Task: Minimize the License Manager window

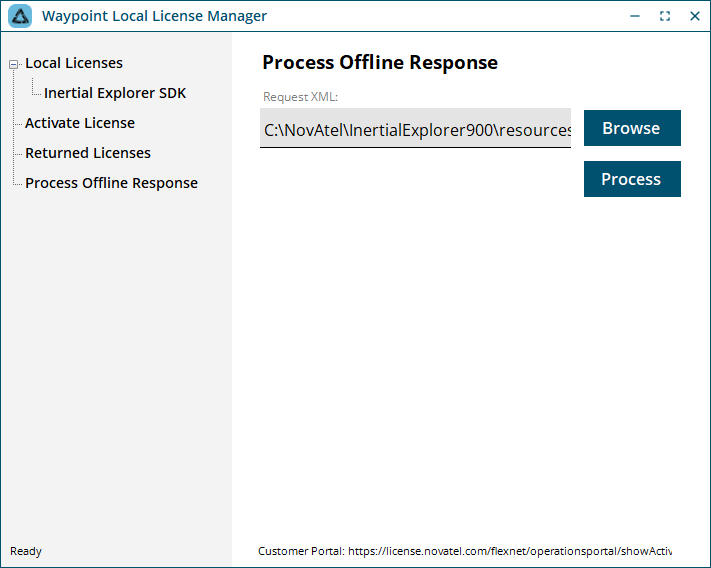Action: click(x=635, y=16)
